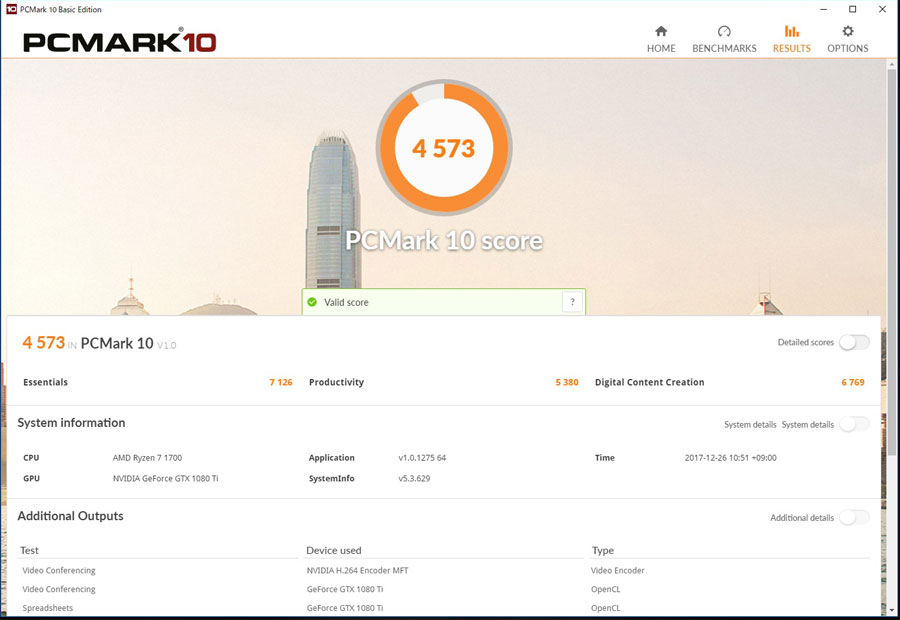This screenshot has width=900, height=620.
Task: Enable the Detailed scores toggle
Action: [x=854, y=343]
